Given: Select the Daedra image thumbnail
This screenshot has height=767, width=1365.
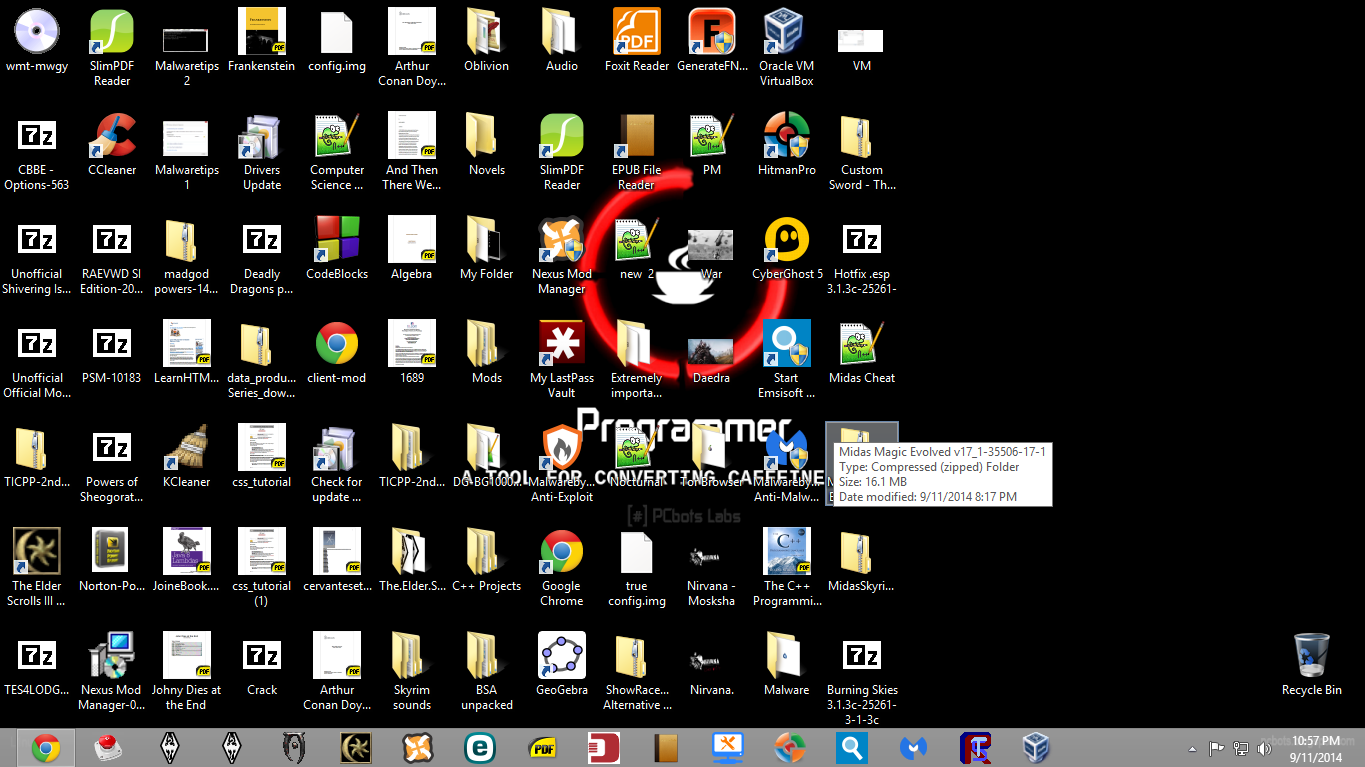Looking at the screenshot, I should (x=712, y=351).
